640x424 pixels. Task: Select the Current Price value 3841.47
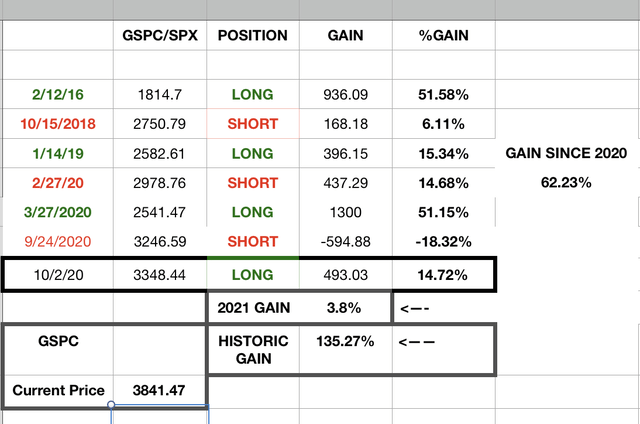point(160,391)
